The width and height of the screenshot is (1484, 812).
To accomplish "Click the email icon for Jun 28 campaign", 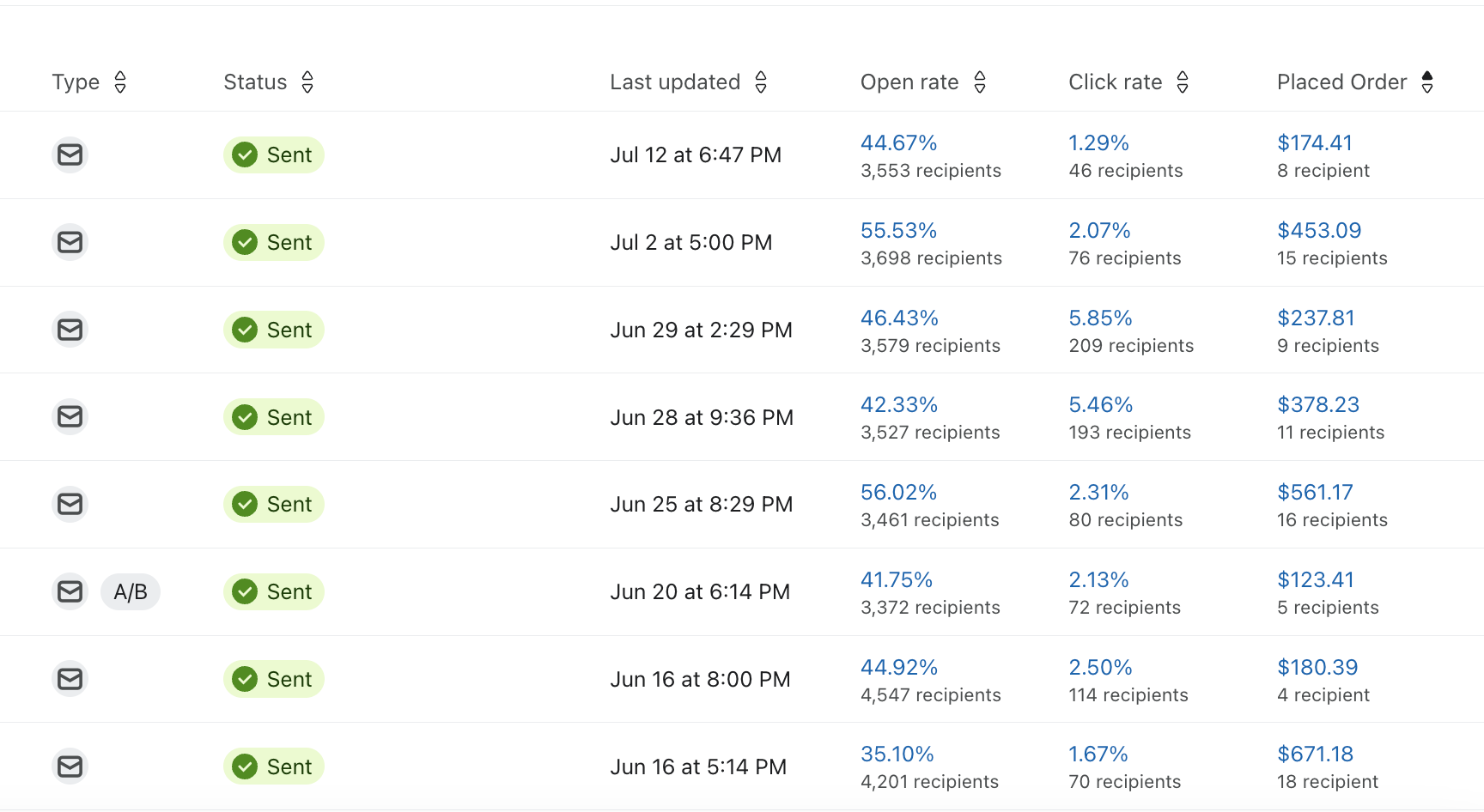I will pyautogui.click(x=70, y=417).
